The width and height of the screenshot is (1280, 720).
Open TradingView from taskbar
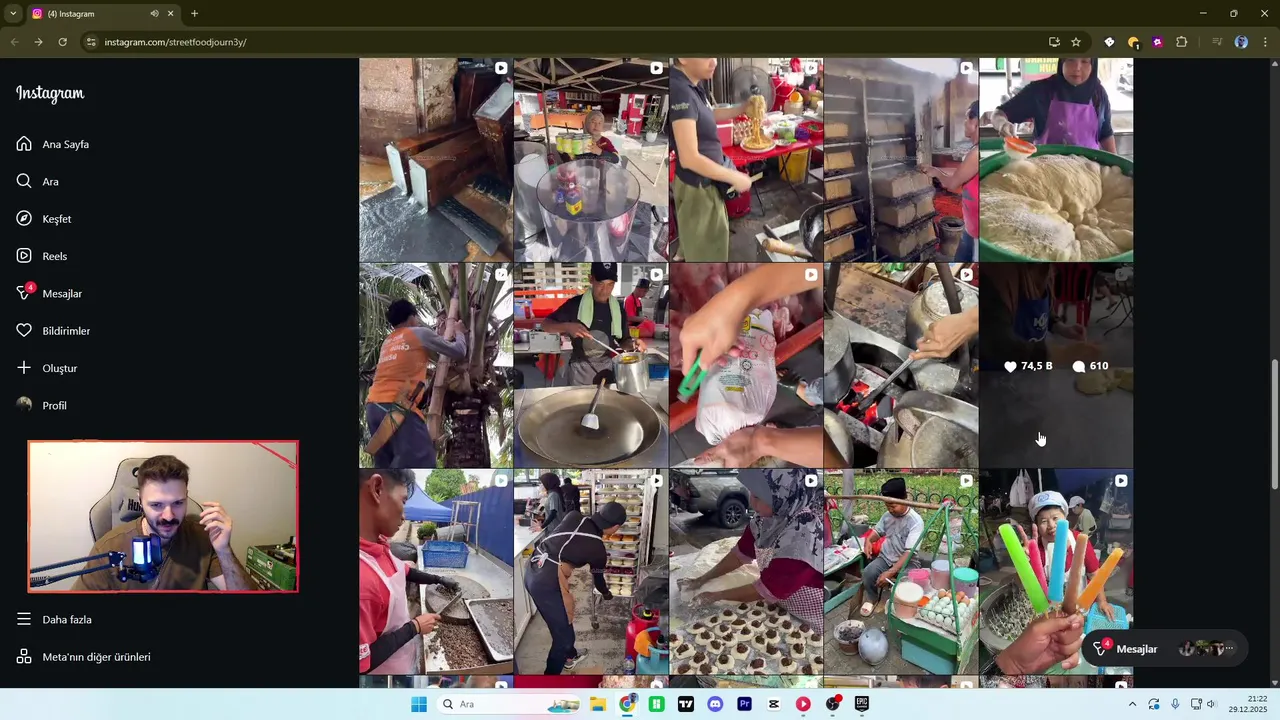click(x=685, y=704)
